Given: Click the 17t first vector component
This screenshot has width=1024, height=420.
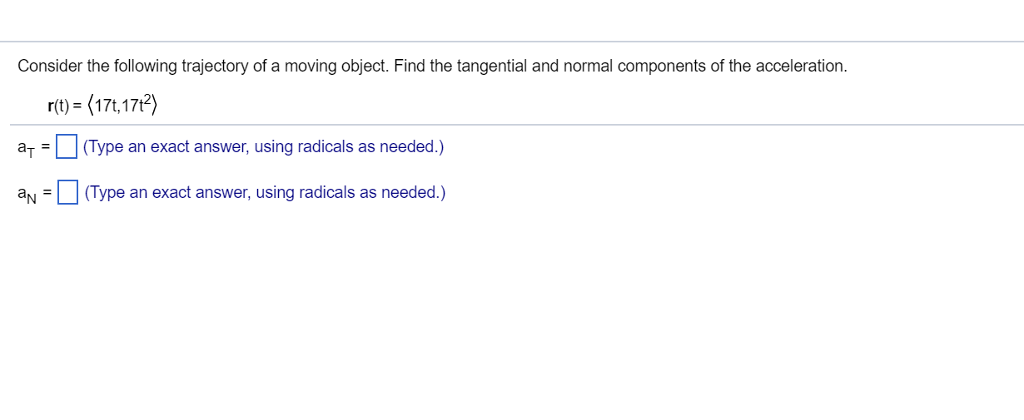Looking at the screenshot, I should click(111, 103).
